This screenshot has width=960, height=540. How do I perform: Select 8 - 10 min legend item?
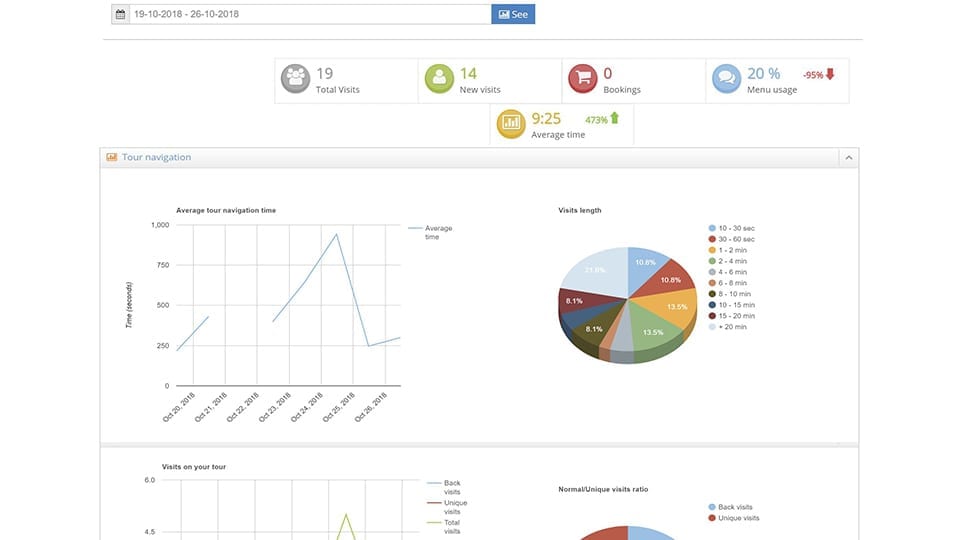pyautogui.click(x=730, y=294)
